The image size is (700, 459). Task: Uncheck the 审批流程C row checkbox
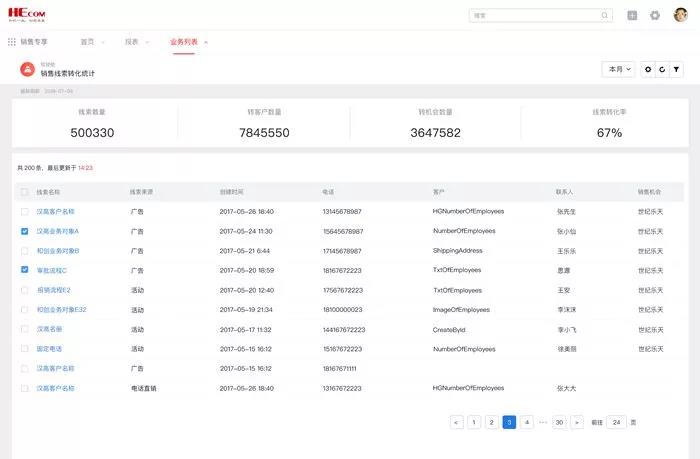point(25,270)
